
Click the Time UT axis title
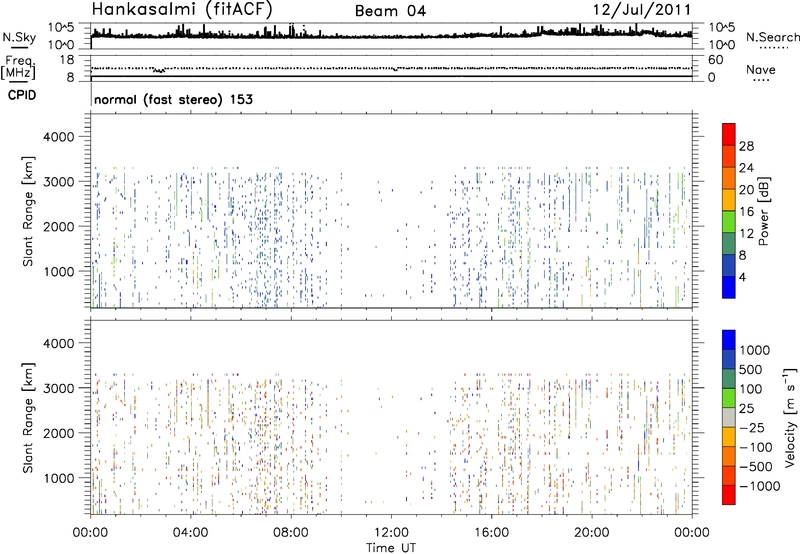(x=391, y=548)
